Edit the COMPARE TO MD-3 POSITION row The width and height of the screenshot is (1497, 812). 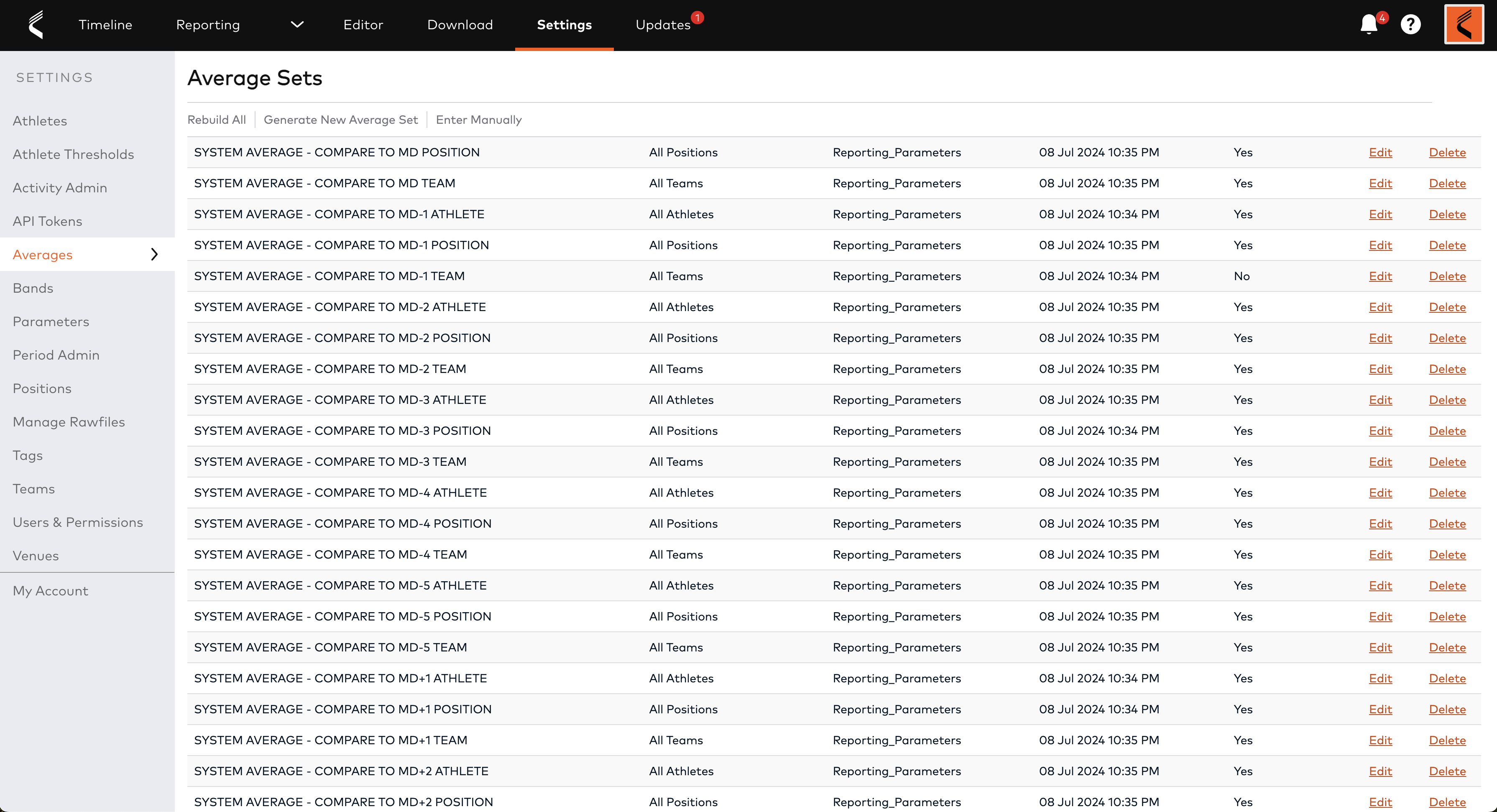tap(1380, 431)
